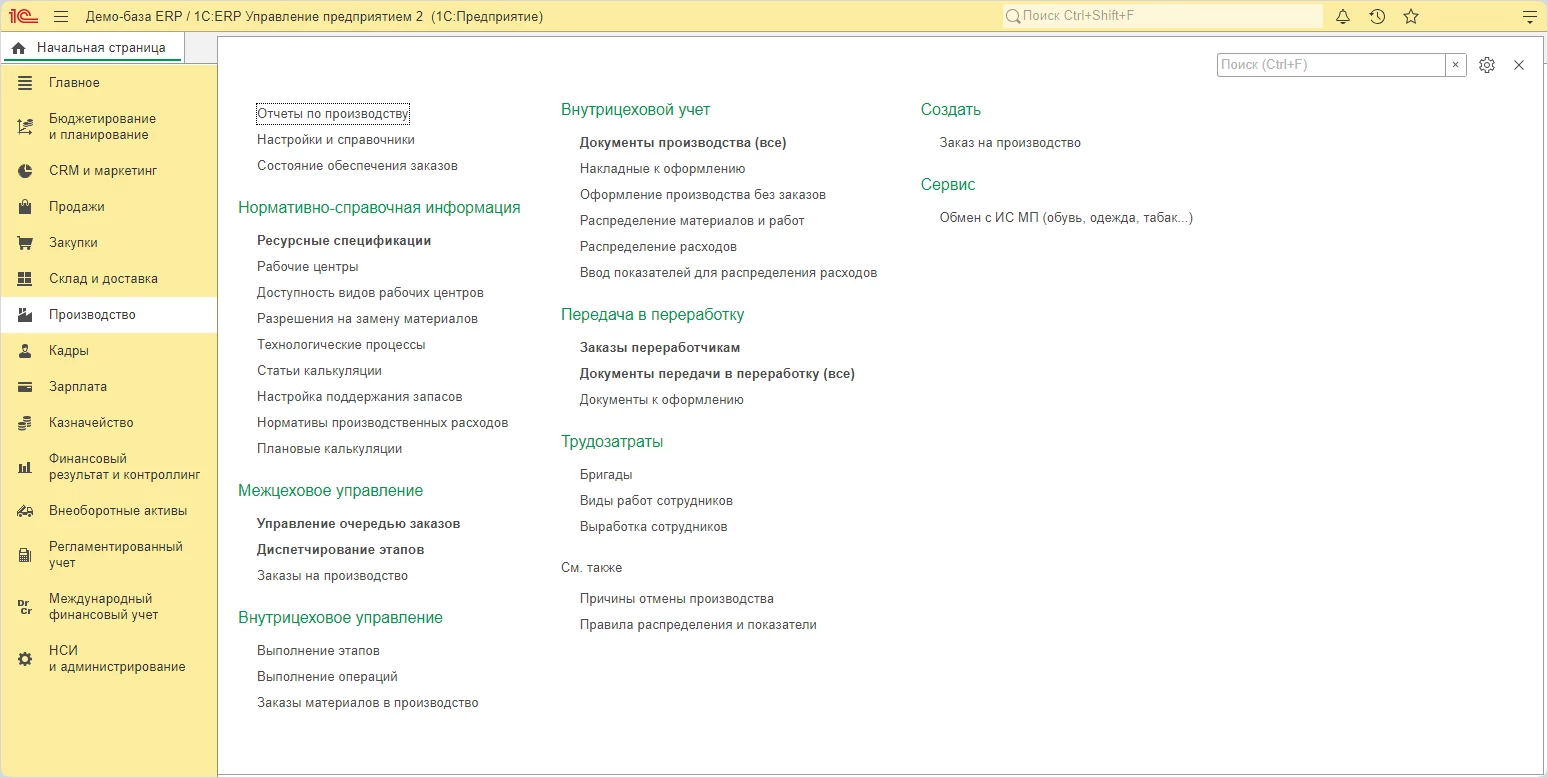Click the Регламентированный учет calculator icon
1548x778 pixels.
pos(25,555)
